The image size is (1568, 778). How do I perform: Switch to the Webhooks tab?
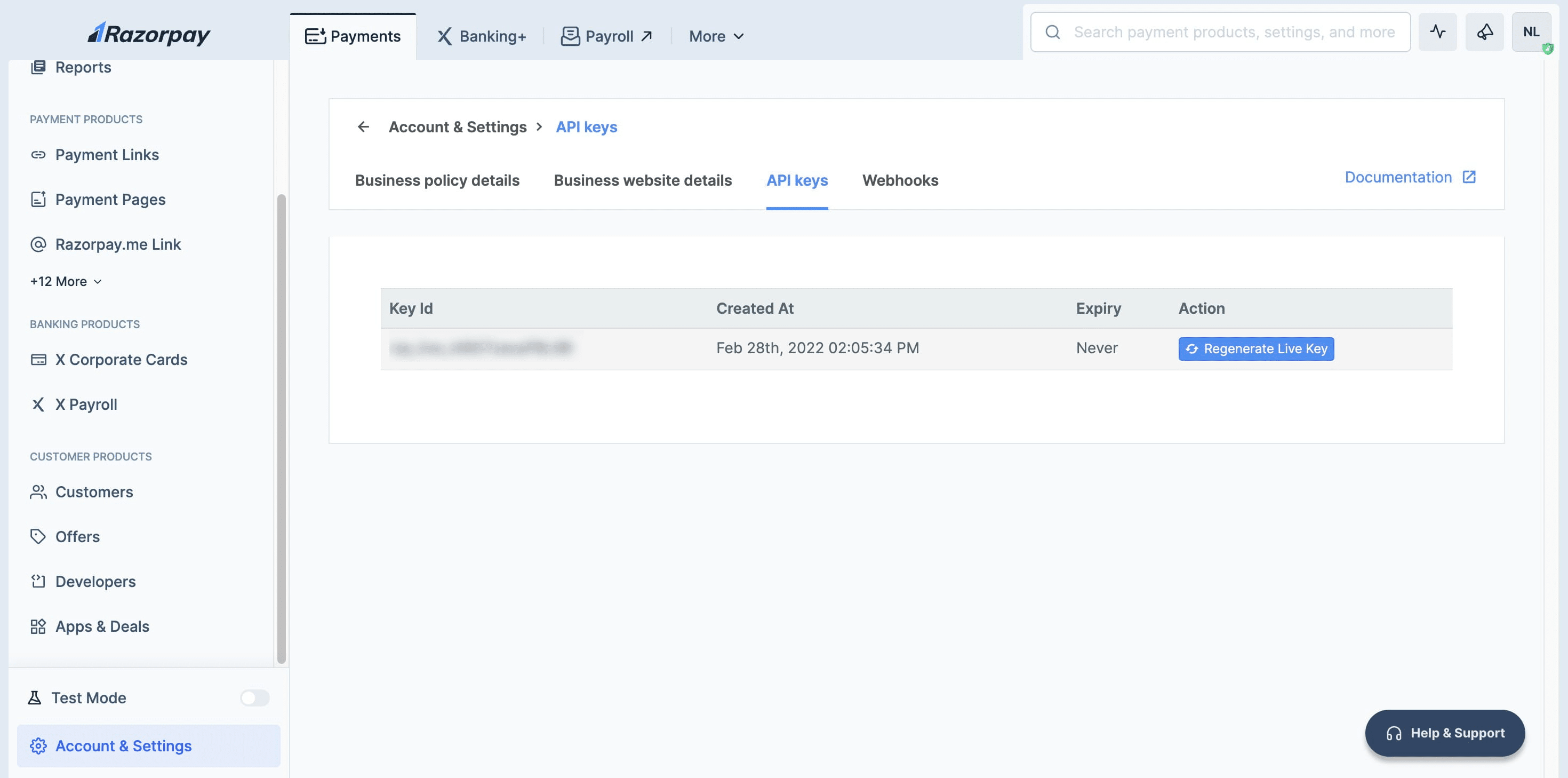point(900,180)
